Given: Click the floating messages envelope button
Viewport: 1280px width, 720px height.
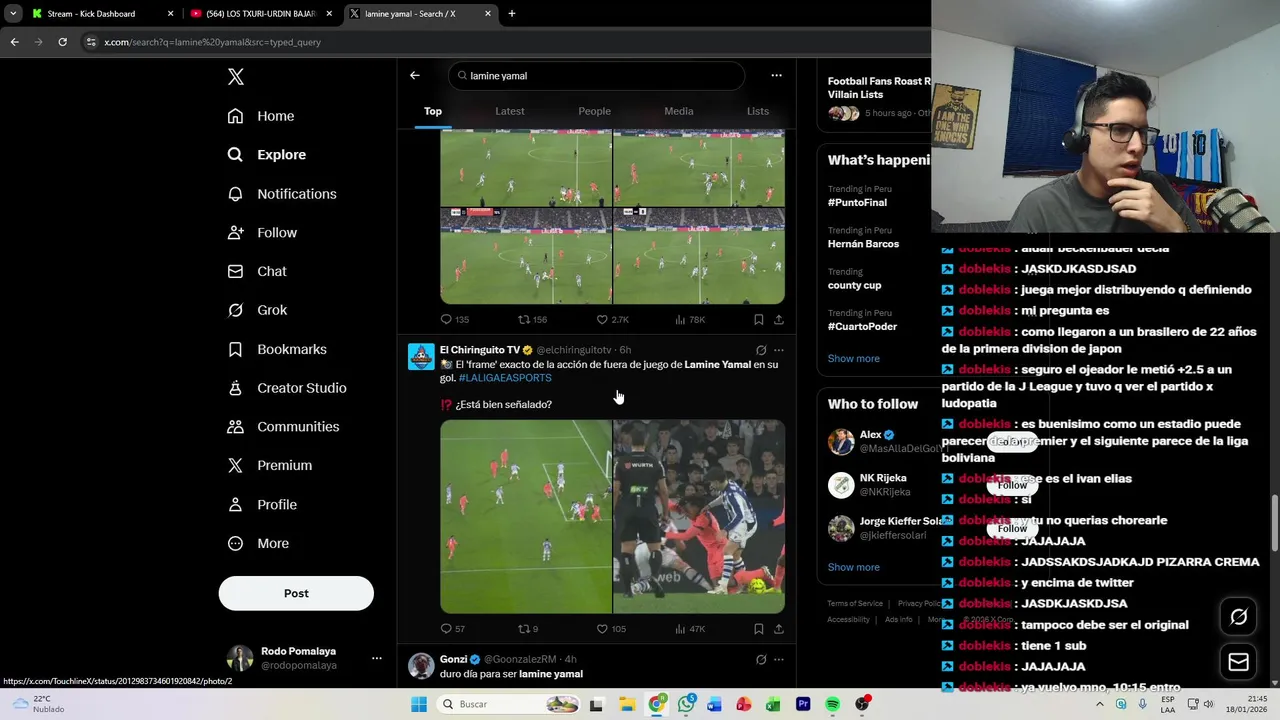Looking at the screenshot, I should click(1238, 662).
